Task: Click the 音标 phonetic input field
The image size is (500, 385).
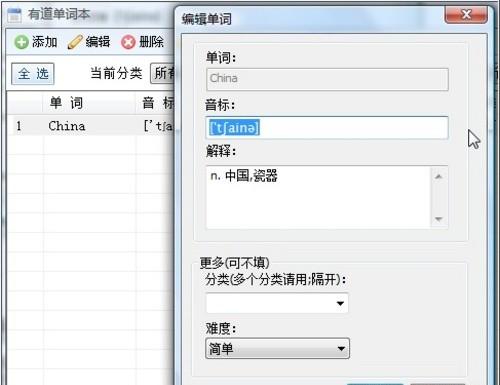Action: tap(327, 128)
